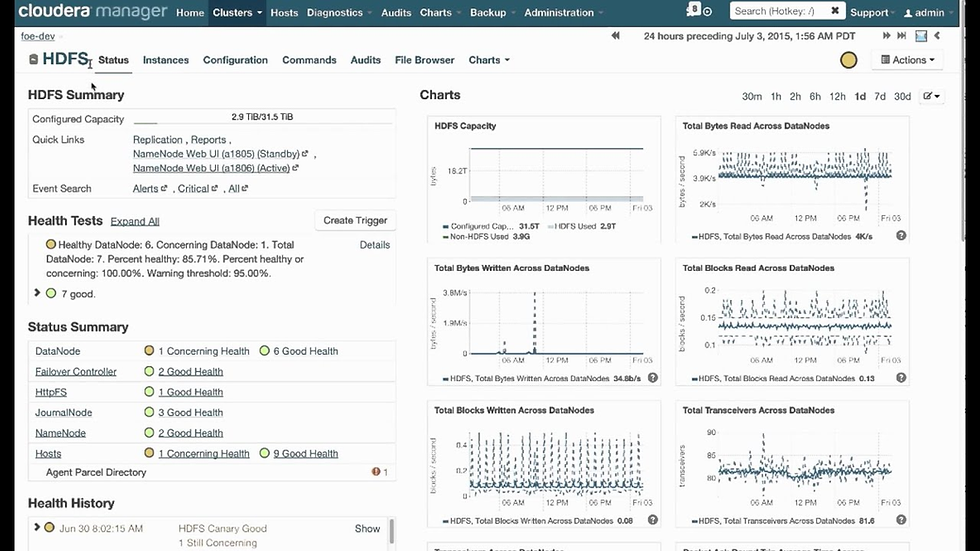
Task: Open the help icon on the Total Blocks Read chart
Action: click(x=901, y=377)
